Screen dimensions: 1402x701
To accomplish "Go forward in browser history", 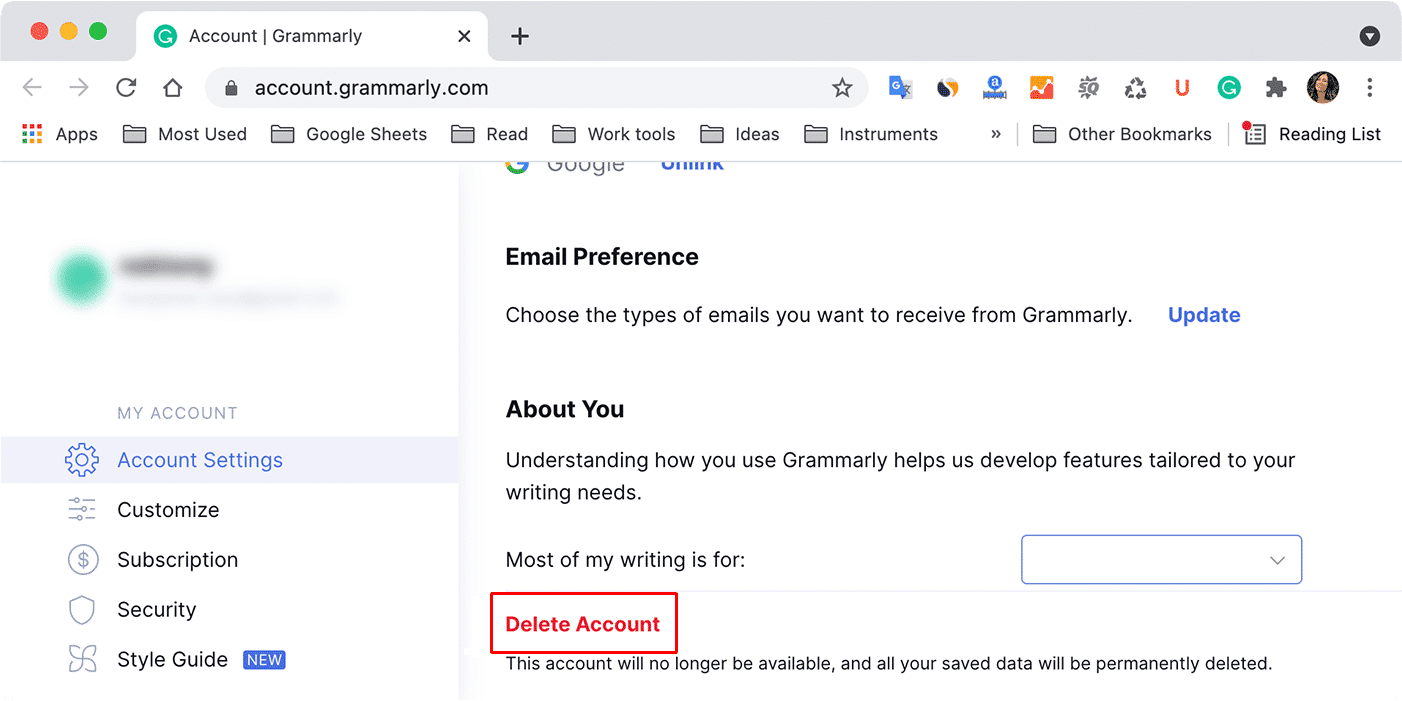I will (x=79, y=88).
